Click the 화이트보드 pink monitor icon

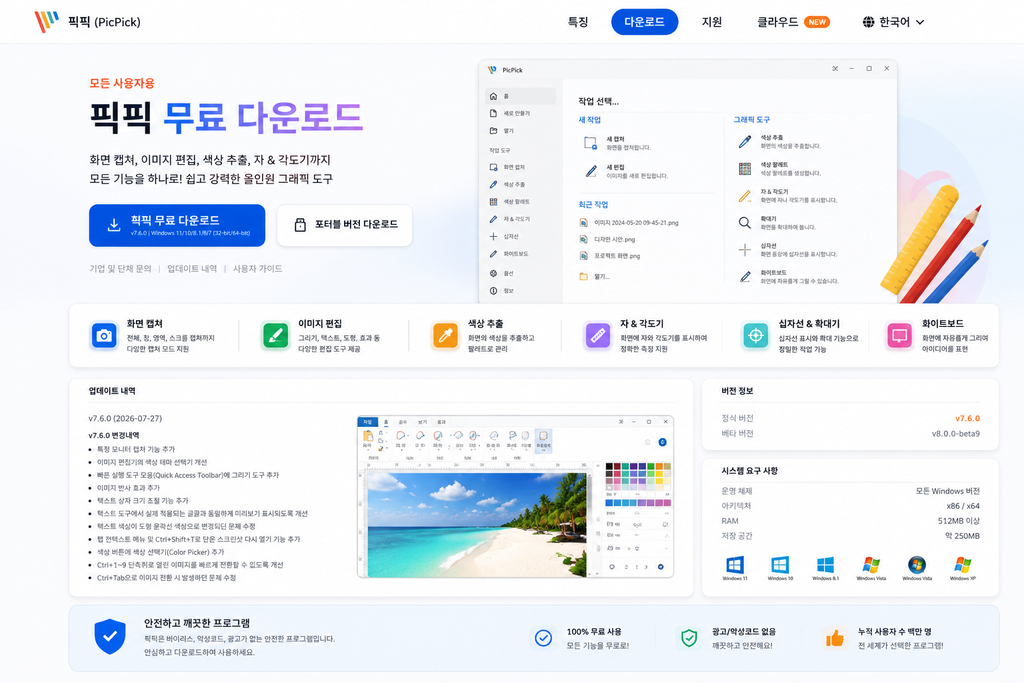(x=899, y=336)
